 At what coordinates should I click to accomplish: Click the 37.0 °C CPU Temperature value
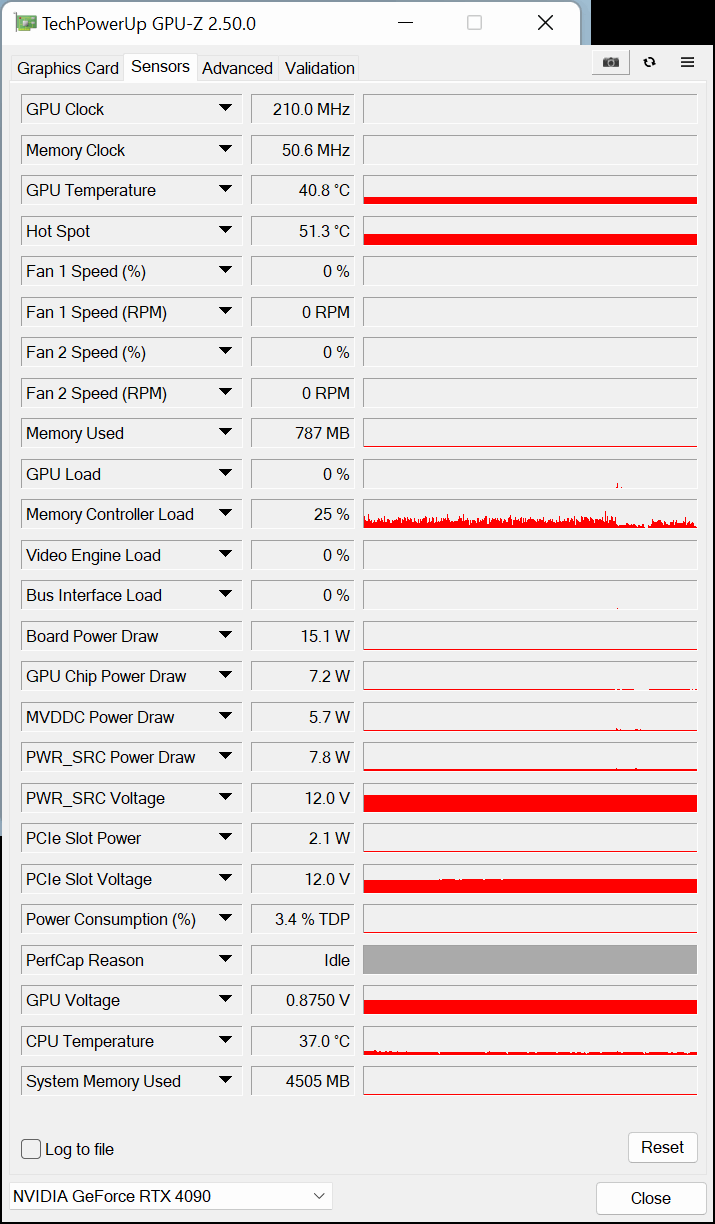pyautogui.click(x=303, y=1041)
